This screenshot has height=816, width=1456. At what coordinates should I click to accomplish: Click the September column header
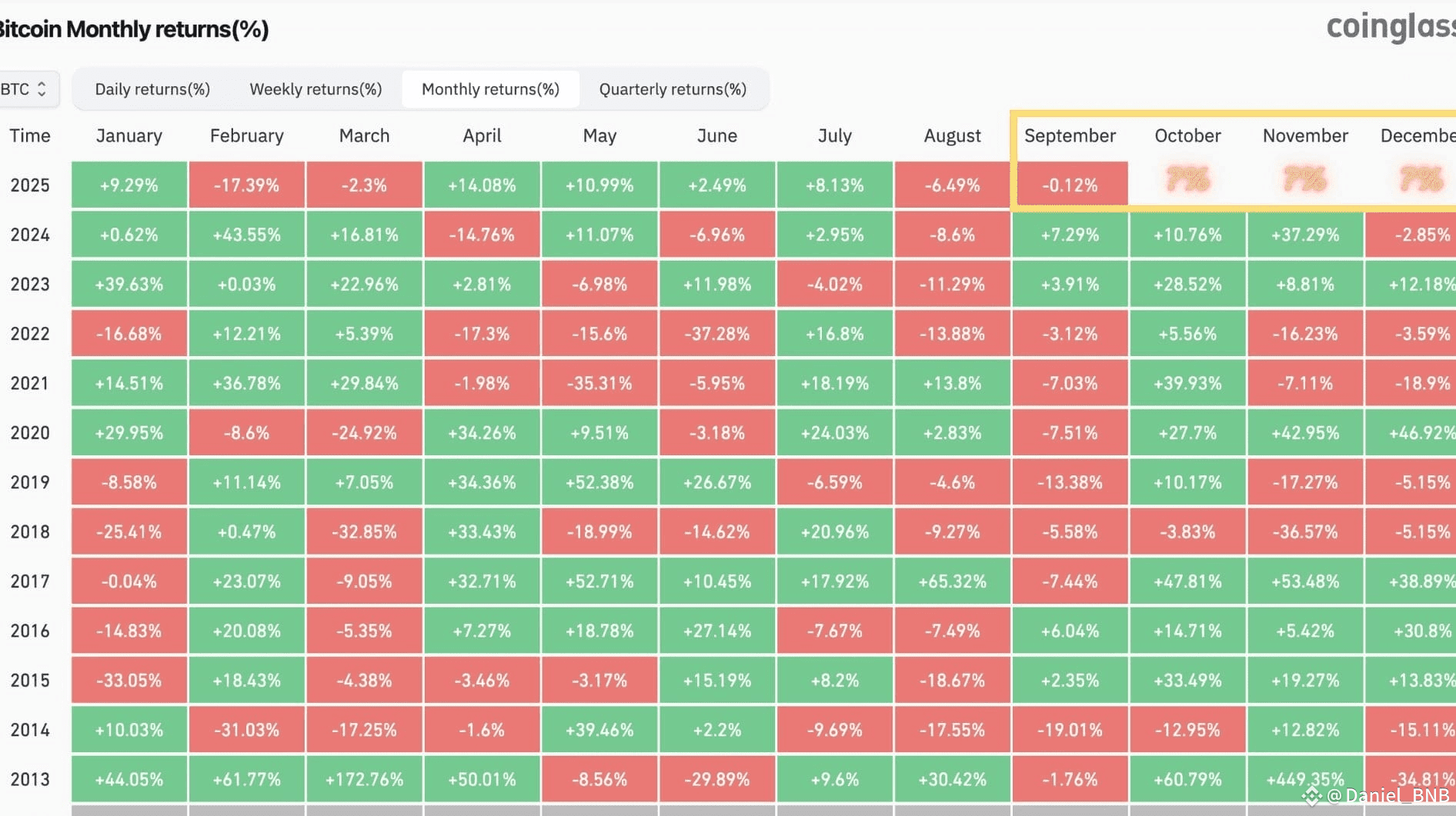tap(1070, 136)
